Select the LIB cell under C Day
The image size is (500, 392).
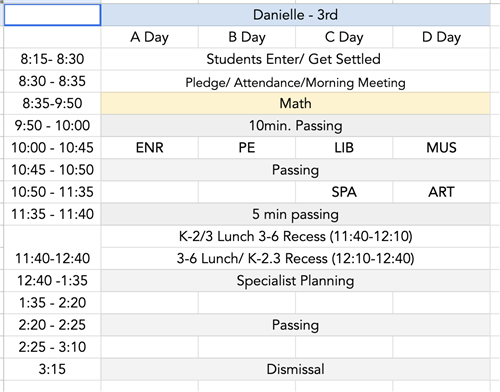(x=344, y=148)
